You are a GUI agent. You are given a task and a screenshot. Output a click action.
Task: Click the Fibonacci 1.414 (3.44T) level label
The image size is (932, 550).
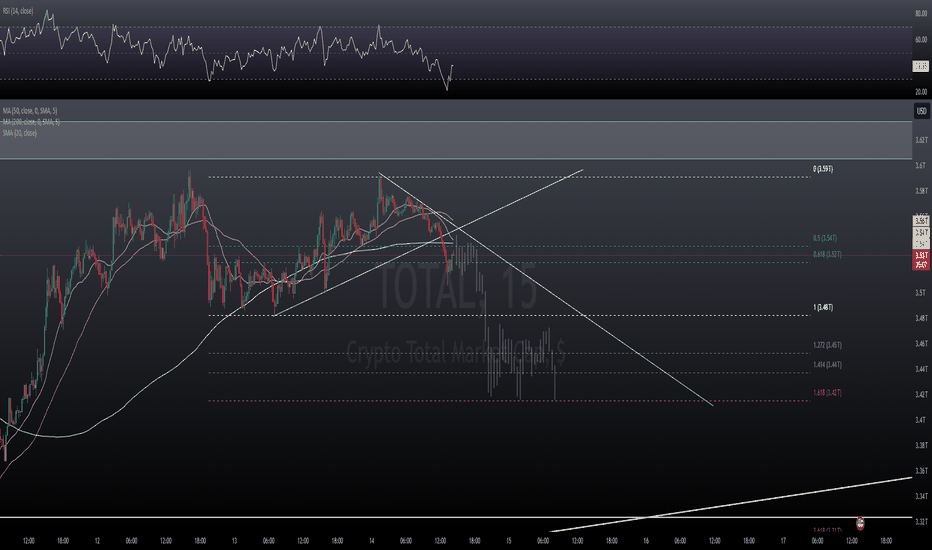pos(827,364)
